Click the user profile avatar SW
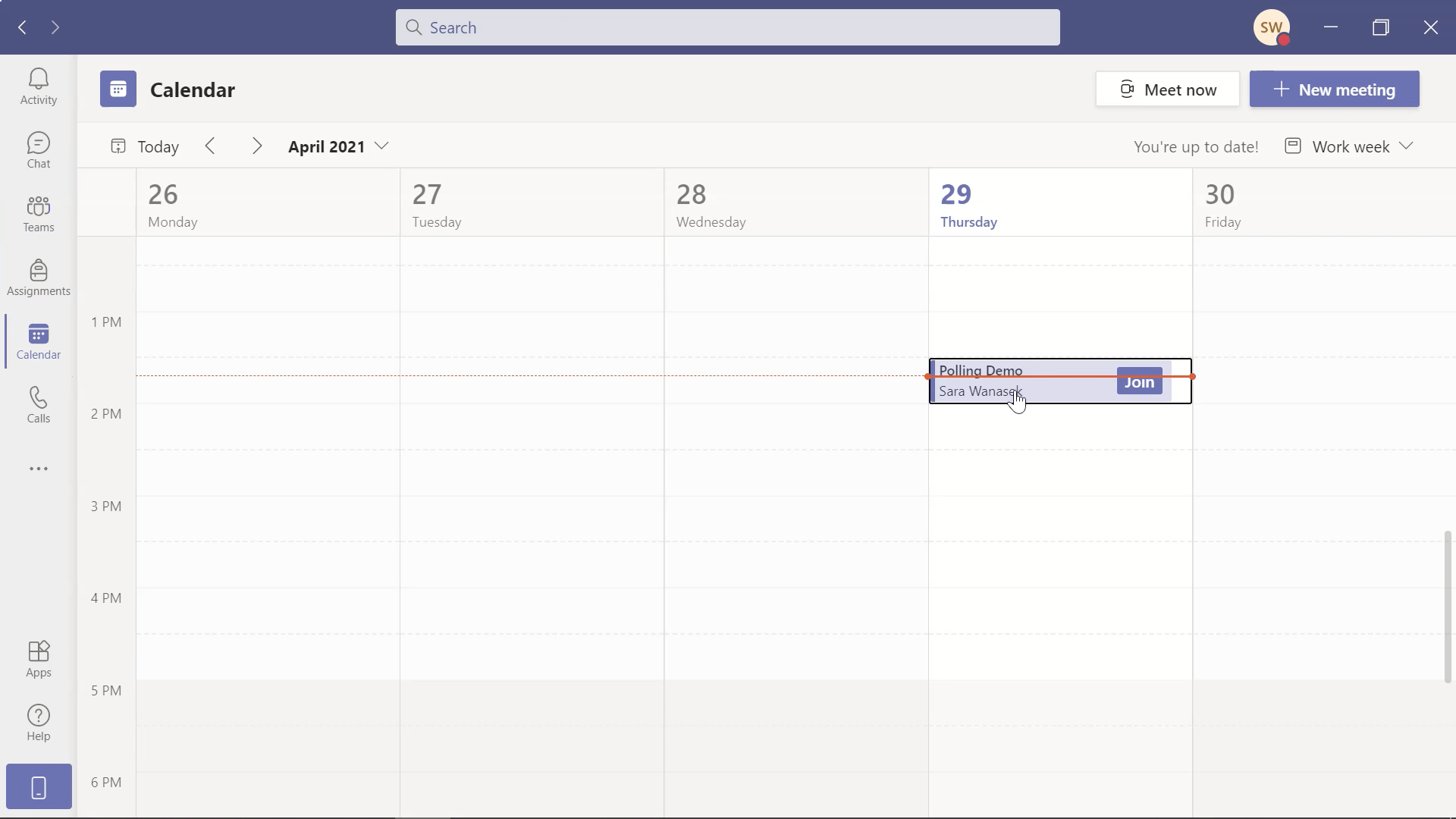This screenshot has height=819, width=1456. [1272, 27]
